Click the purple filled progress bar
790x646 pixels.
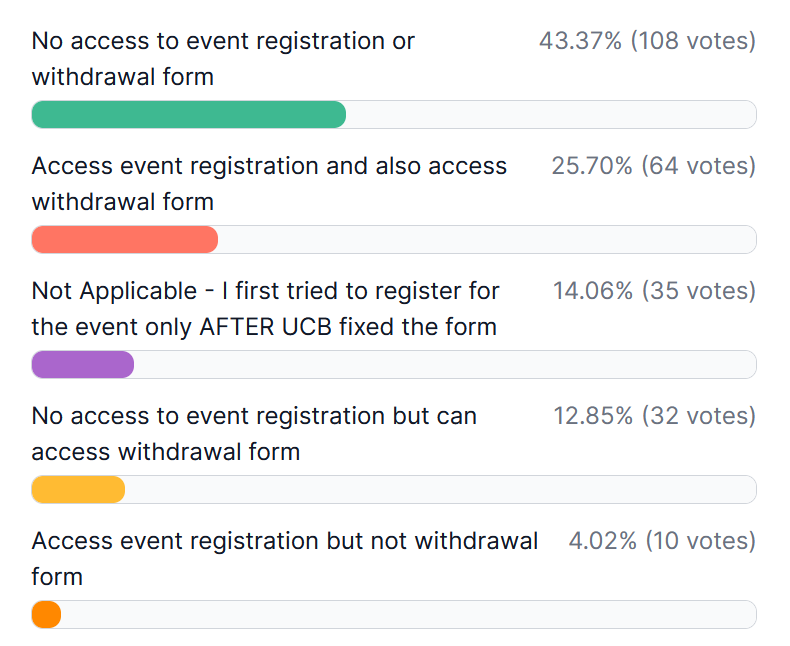click(x=83, y=365)
